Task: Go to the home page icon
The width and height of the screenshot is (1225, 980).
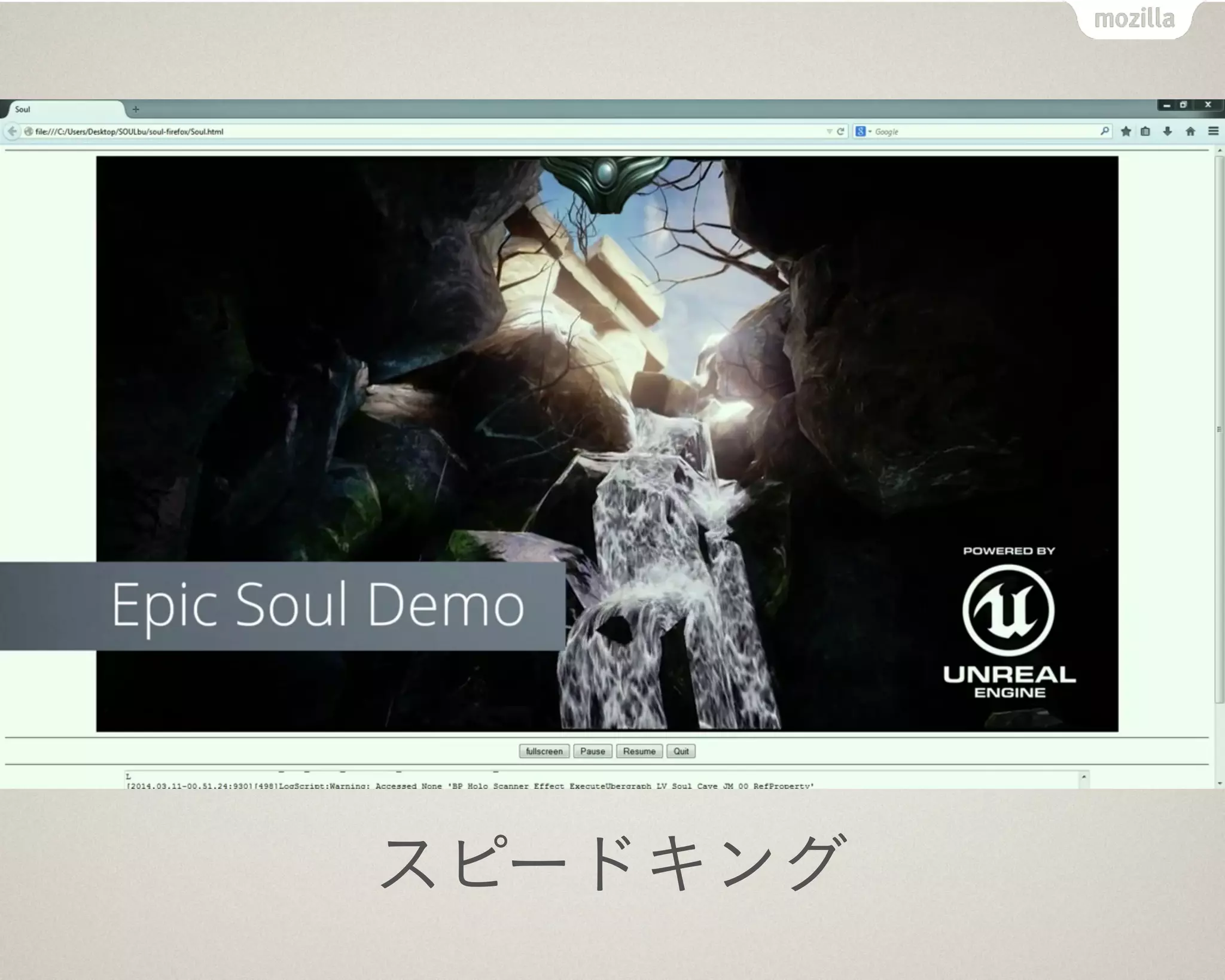Action: pos(1190,132)
